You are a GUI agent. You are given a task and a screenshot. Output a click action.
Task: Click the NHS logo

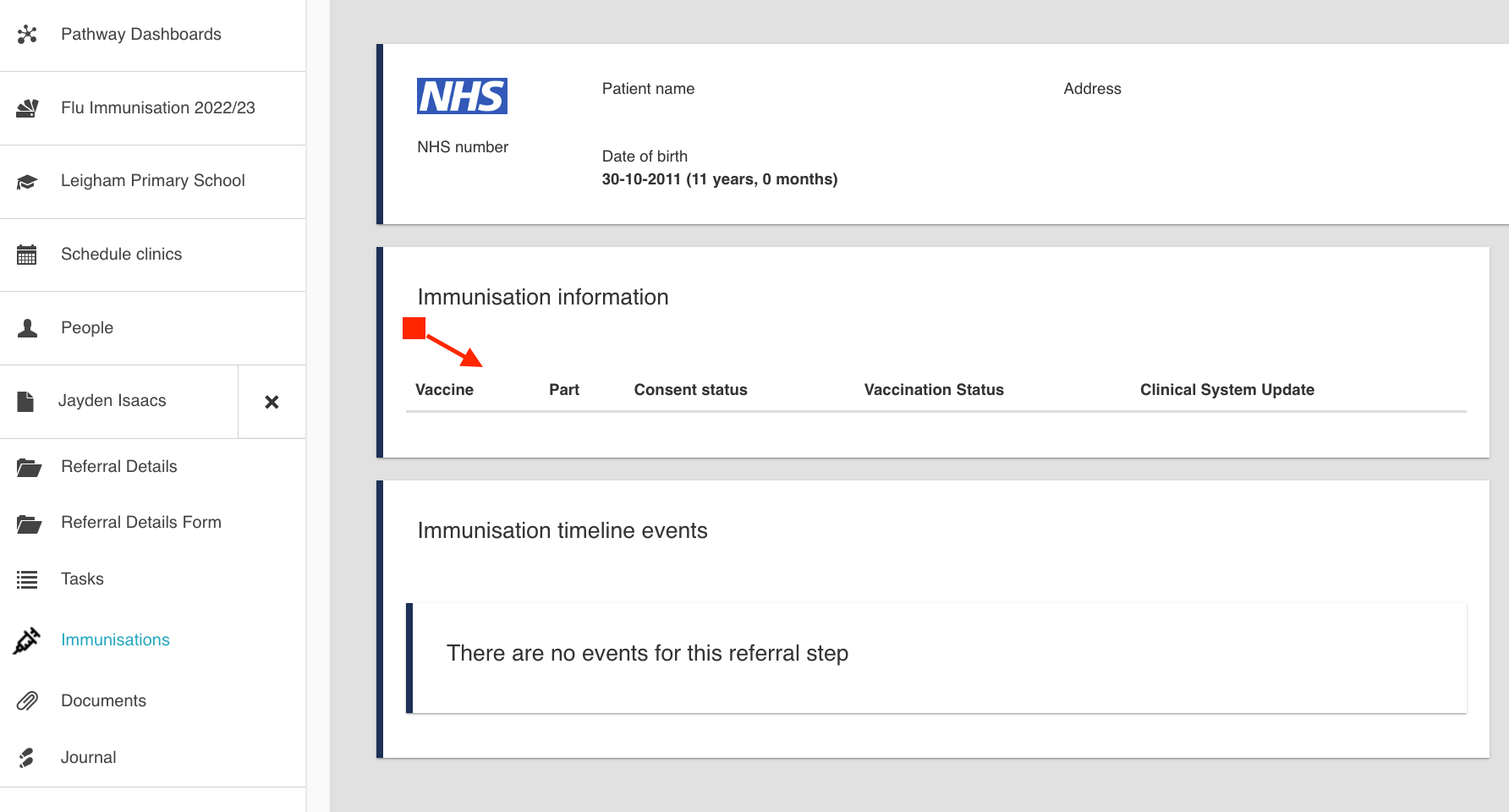[x=462, y=96]
